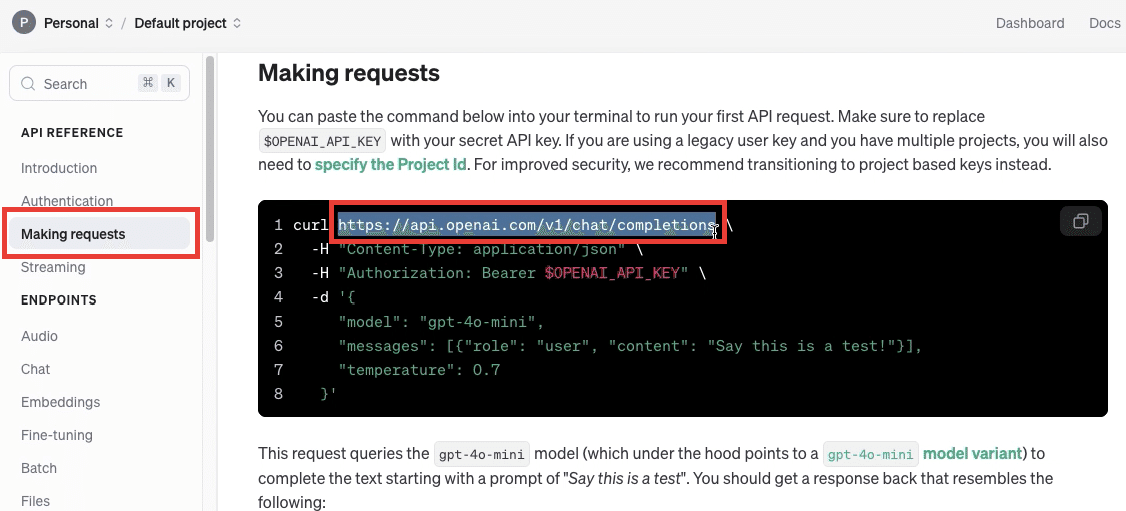Screen dimensions: 1126x511
Task: Expand the Default project selector
Action: click(187, 23)
